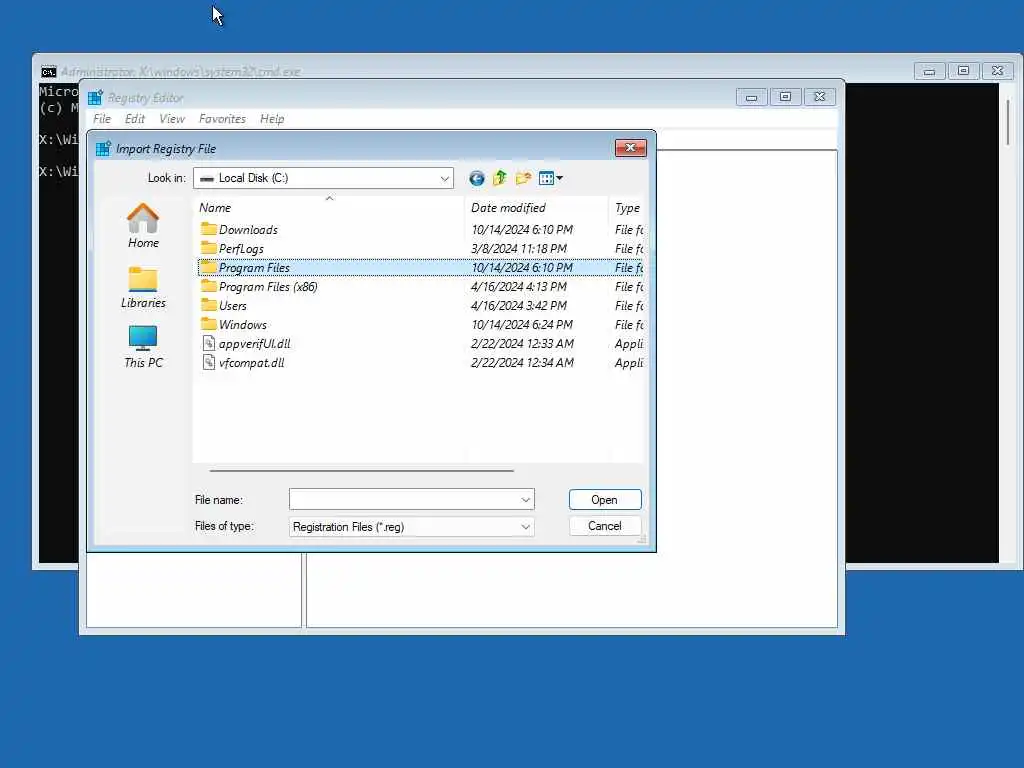Screen dimensions: 1024x768
Task: Select the Downloads folder icon
Action: pyautogui.click(x=208, y=229)
